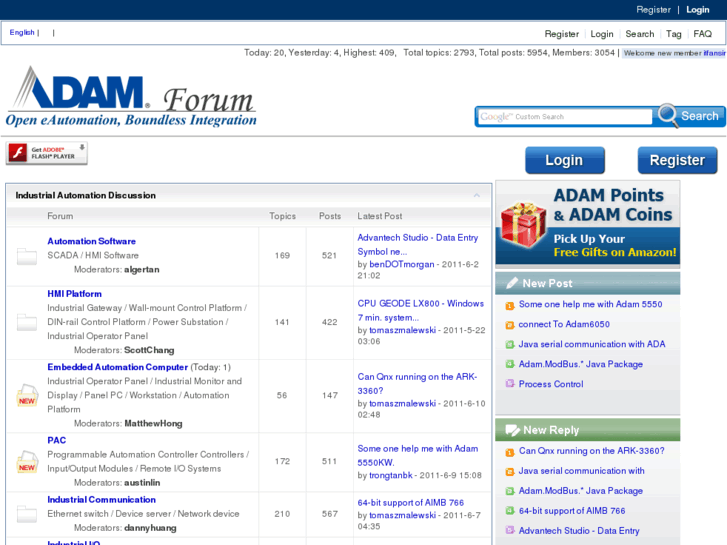
Task: Click Login in the dark top bar
Action: (x=698, y=10)
